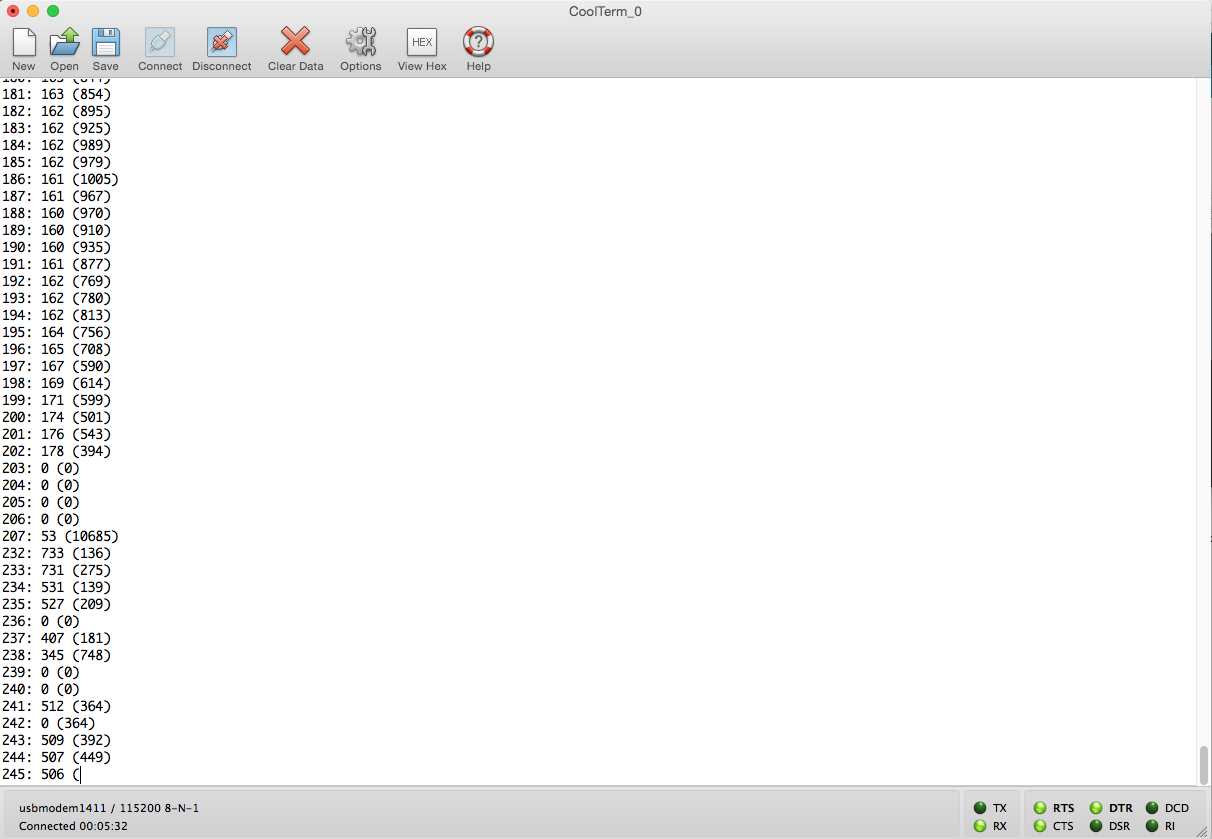The height and width of the screenshot is (839, 1212).
Task: Click the line "191: 161 (877)"
Action: click(56, 264)
